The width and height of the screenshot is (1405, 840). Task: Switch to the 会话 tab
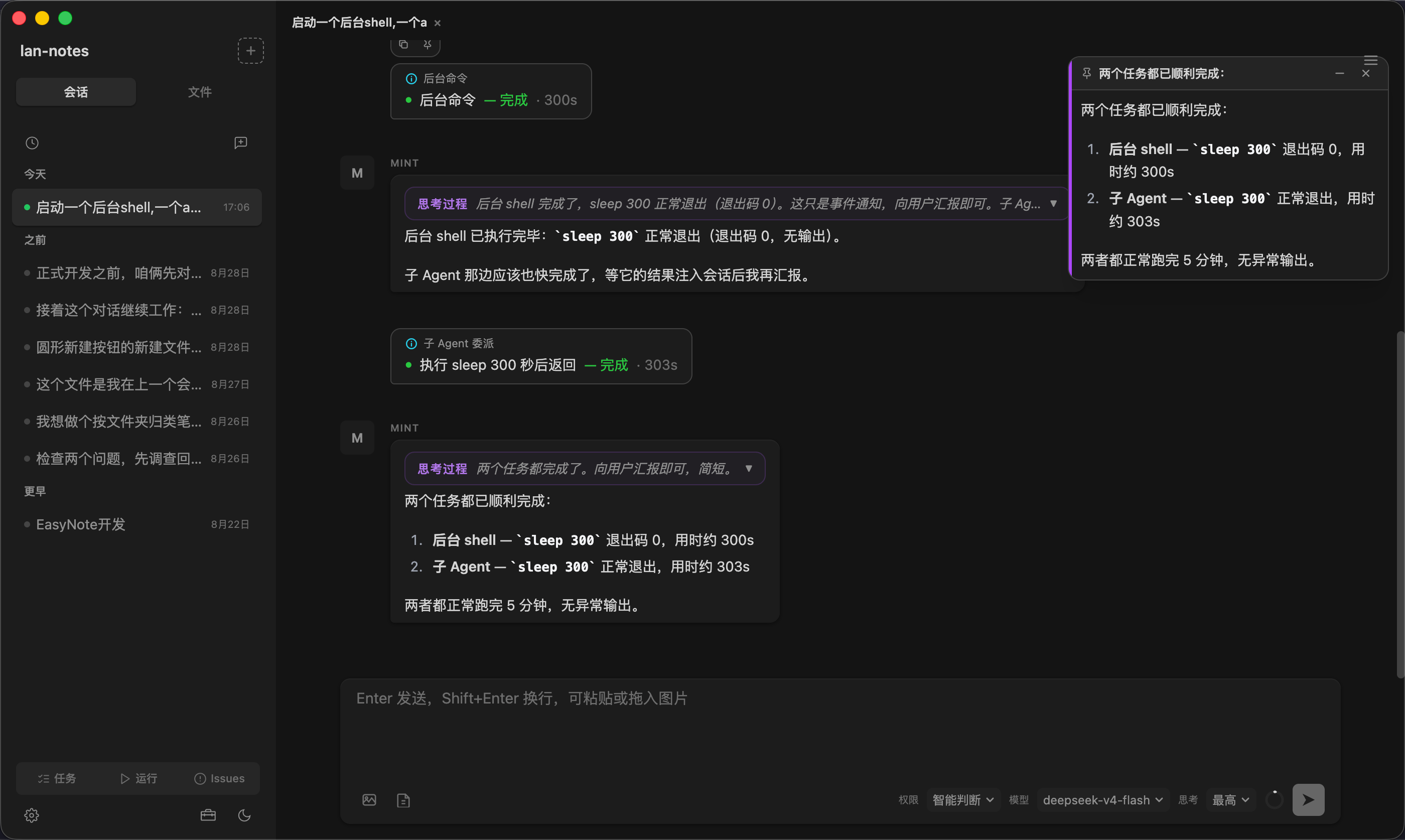point(76,92)
